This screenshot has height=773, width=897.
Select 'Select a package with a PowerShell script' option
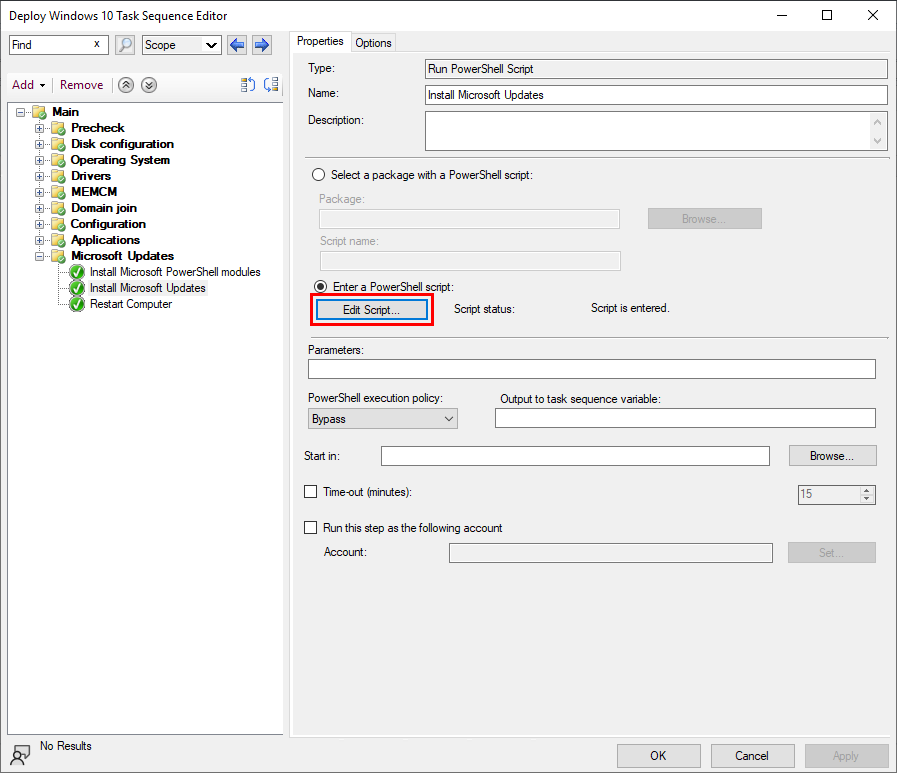click(x=319, y=175)
